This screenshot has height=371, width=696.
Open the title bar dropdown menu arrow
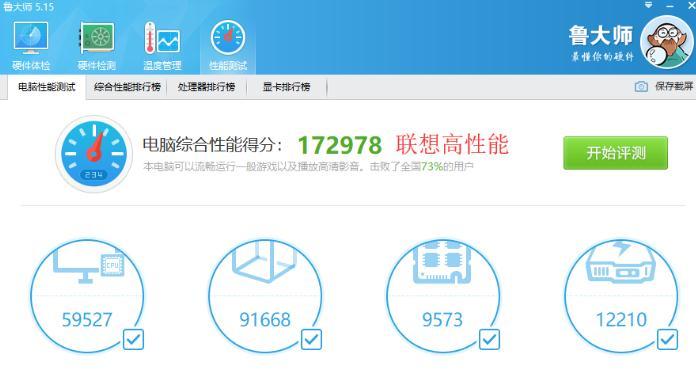(649, 6)
